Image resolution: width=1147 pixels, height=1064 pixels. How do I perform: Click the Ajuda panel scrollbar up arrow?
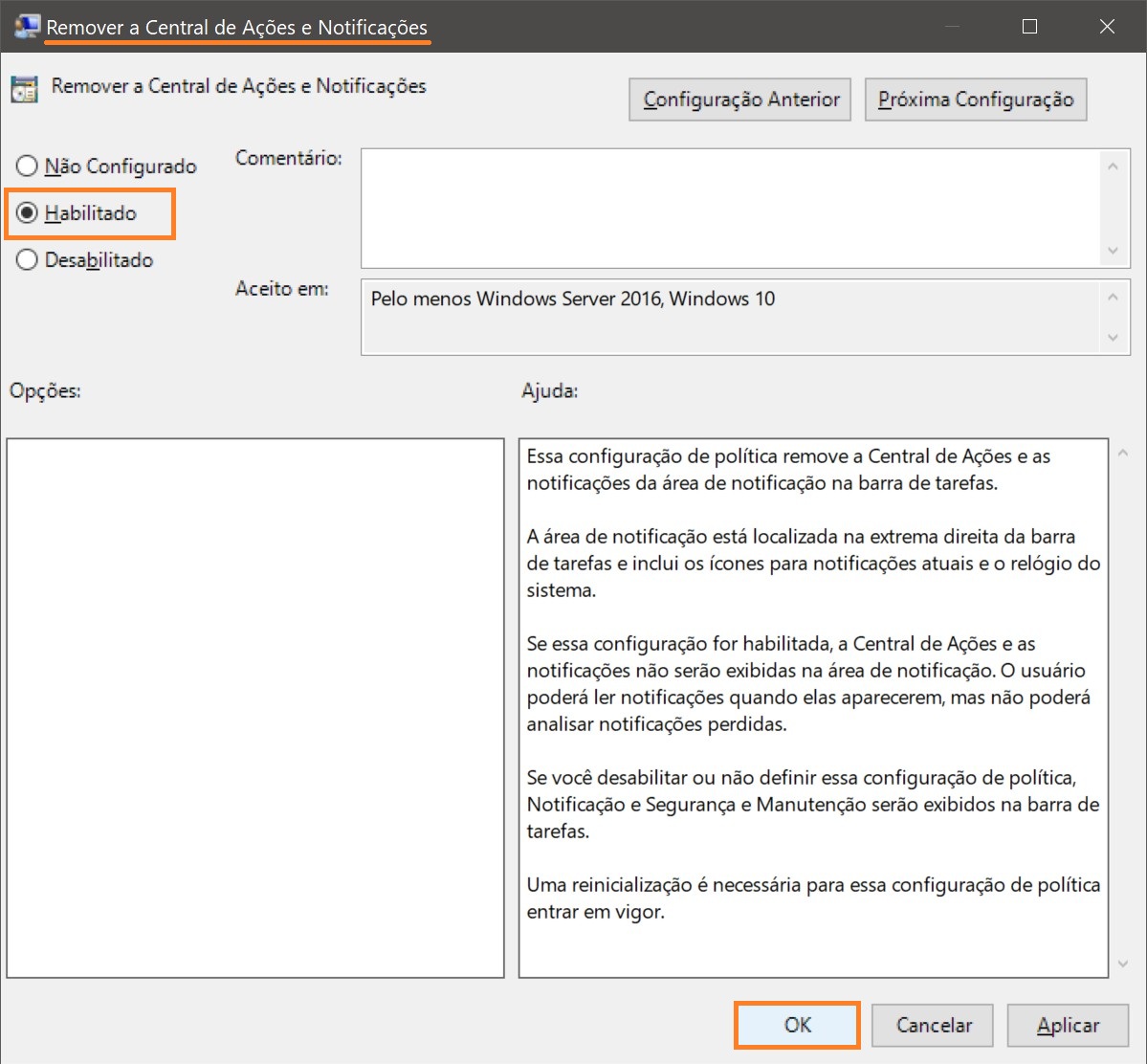pos(1124,454)
